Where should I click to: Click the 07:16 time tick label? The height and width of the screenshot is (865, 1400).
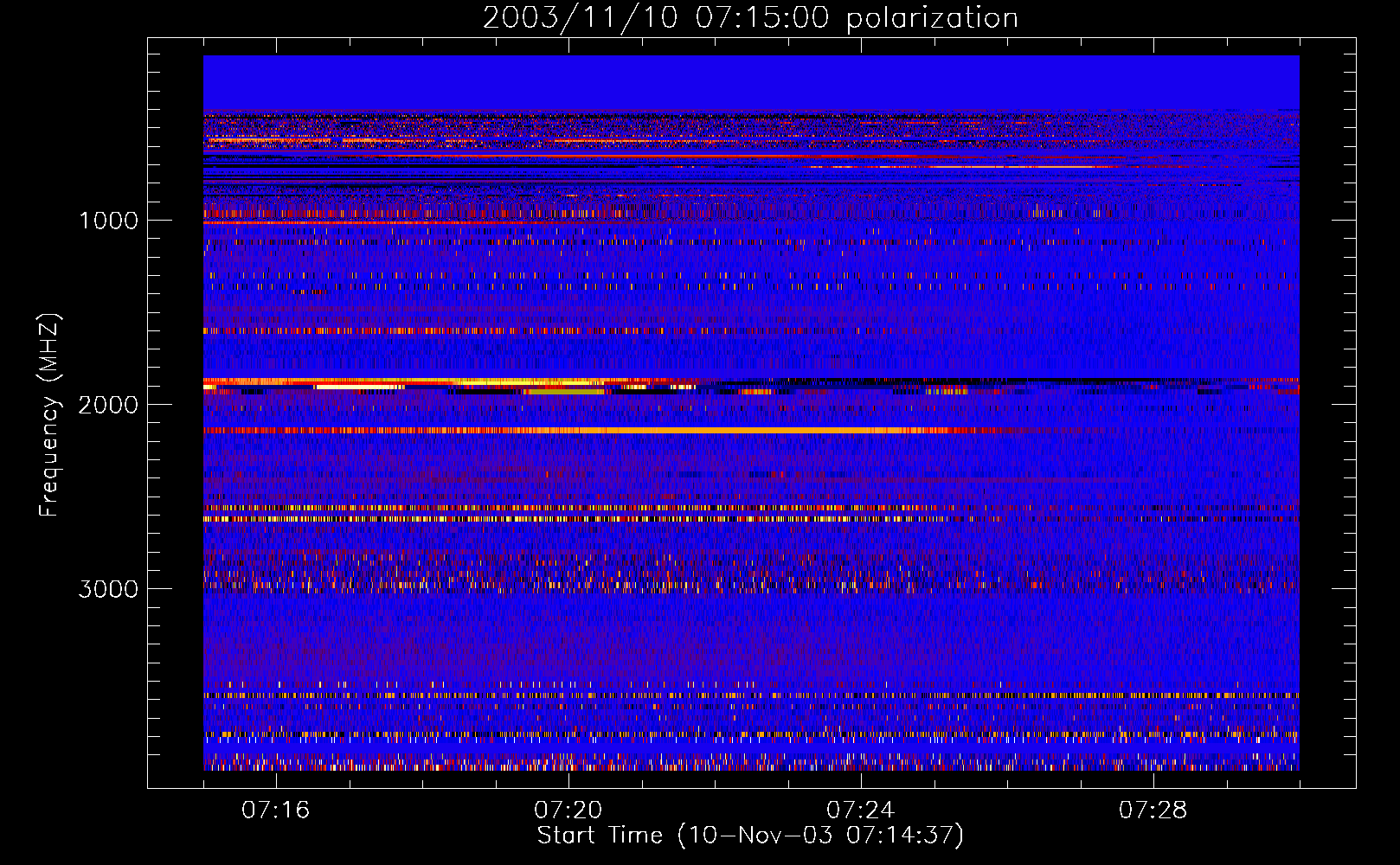tap(275, 810)
